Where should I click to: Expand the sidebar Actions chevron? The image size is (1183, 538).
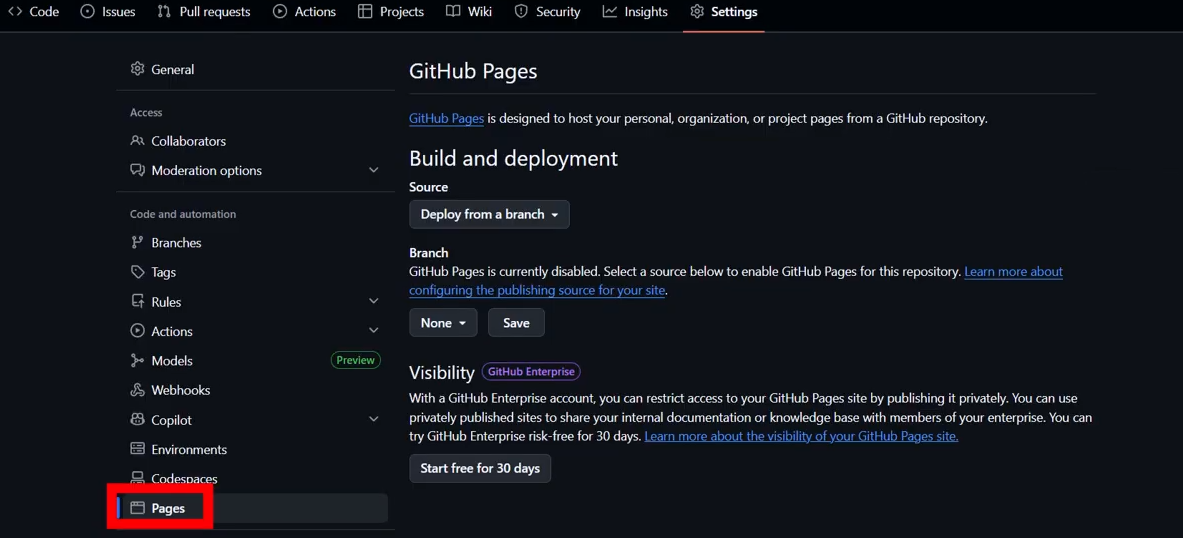click(373, 331)
